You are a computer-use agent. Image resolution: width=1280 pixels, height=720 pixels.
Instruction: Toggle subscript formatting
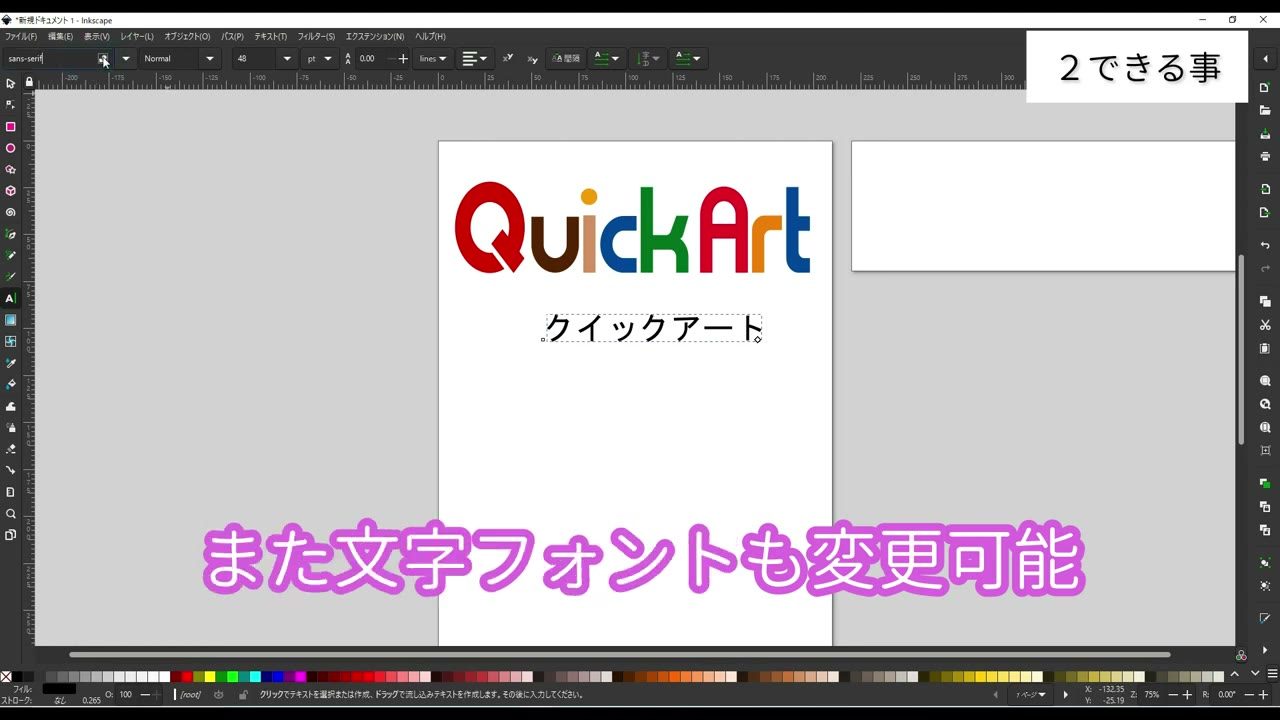(532, 59)
